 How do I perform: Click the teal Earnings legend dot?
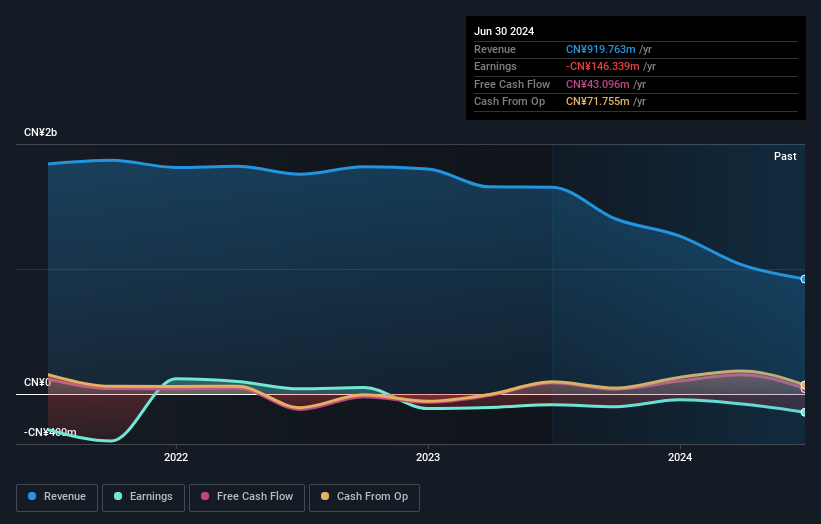[118, 496]
